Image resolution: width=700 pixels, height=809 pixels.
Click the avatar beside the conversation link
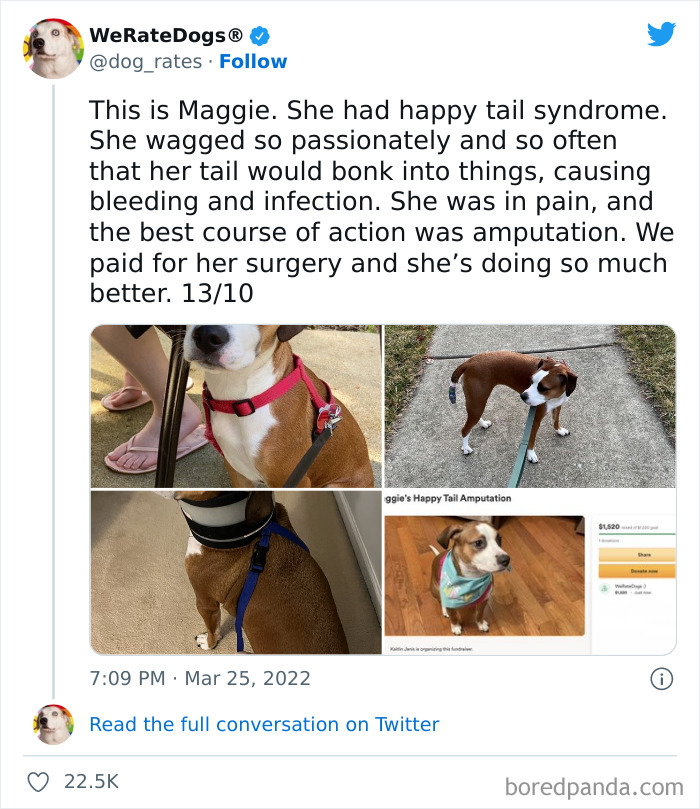[53, 724]
